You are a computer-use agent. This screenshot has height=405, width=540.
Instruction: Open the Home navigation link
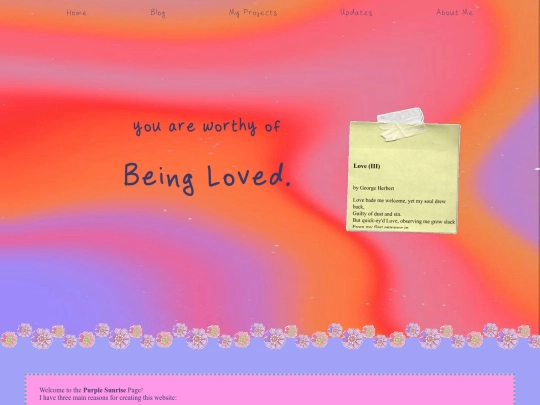(x=76, y=13)
